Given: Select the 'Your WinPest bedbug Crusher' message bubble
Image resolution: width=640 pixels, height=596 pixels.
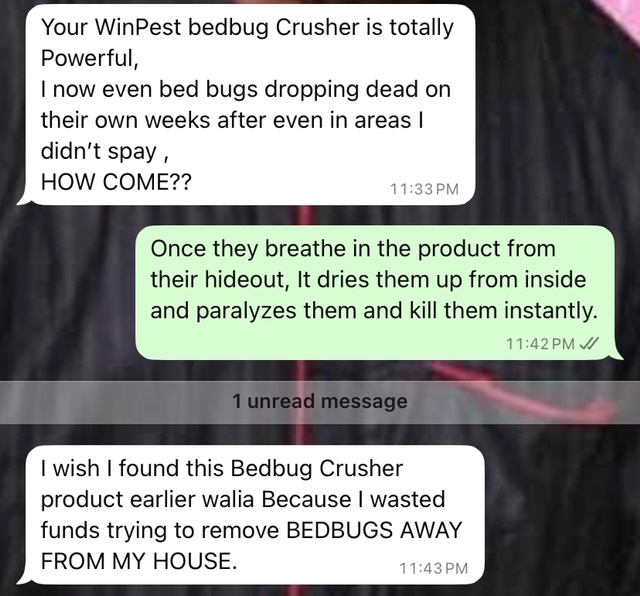Looking at the screenshot, I should click(x=250, y=105).
